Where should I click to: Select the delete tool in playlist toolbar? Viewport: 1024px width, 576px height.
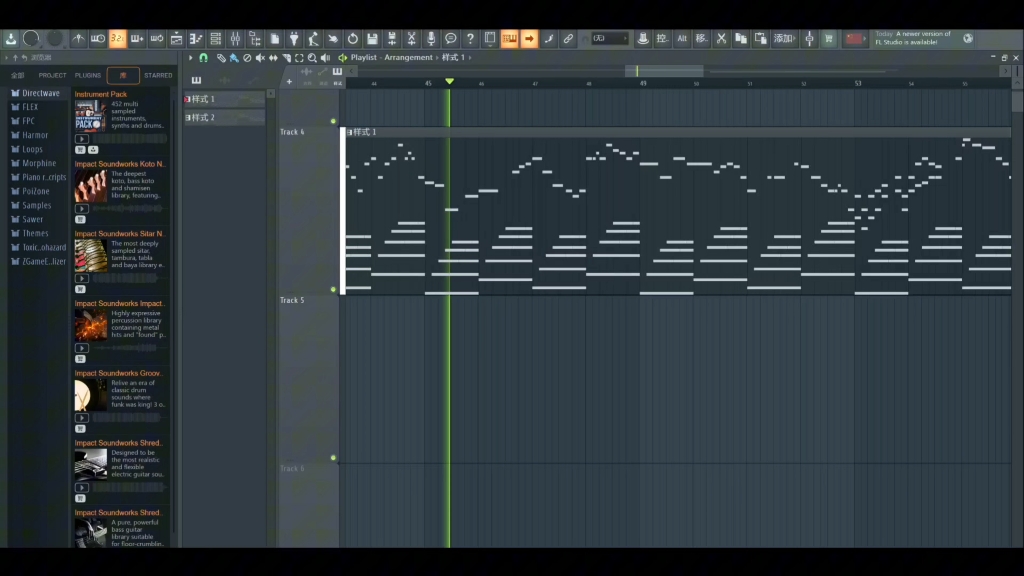tap(247, 58)
